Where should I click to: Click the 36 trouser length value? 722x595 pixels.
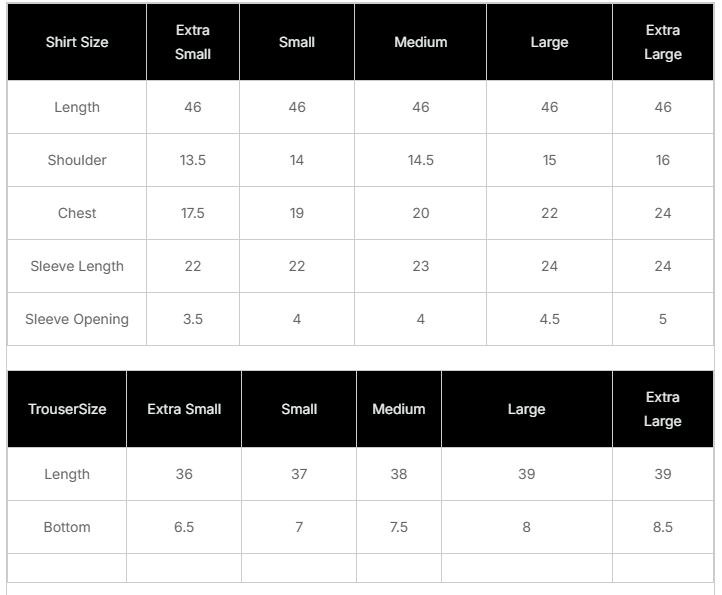pyautogui.click(x=184, y=474)
